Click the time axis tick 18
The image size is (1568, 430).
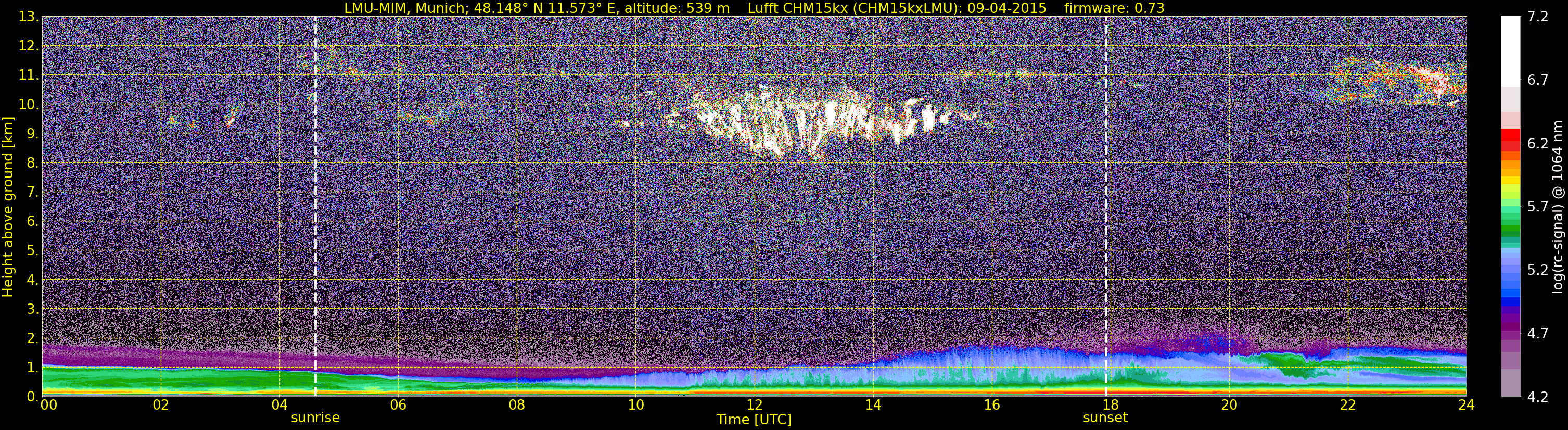pyautogui.click(x=1110, y=405)
